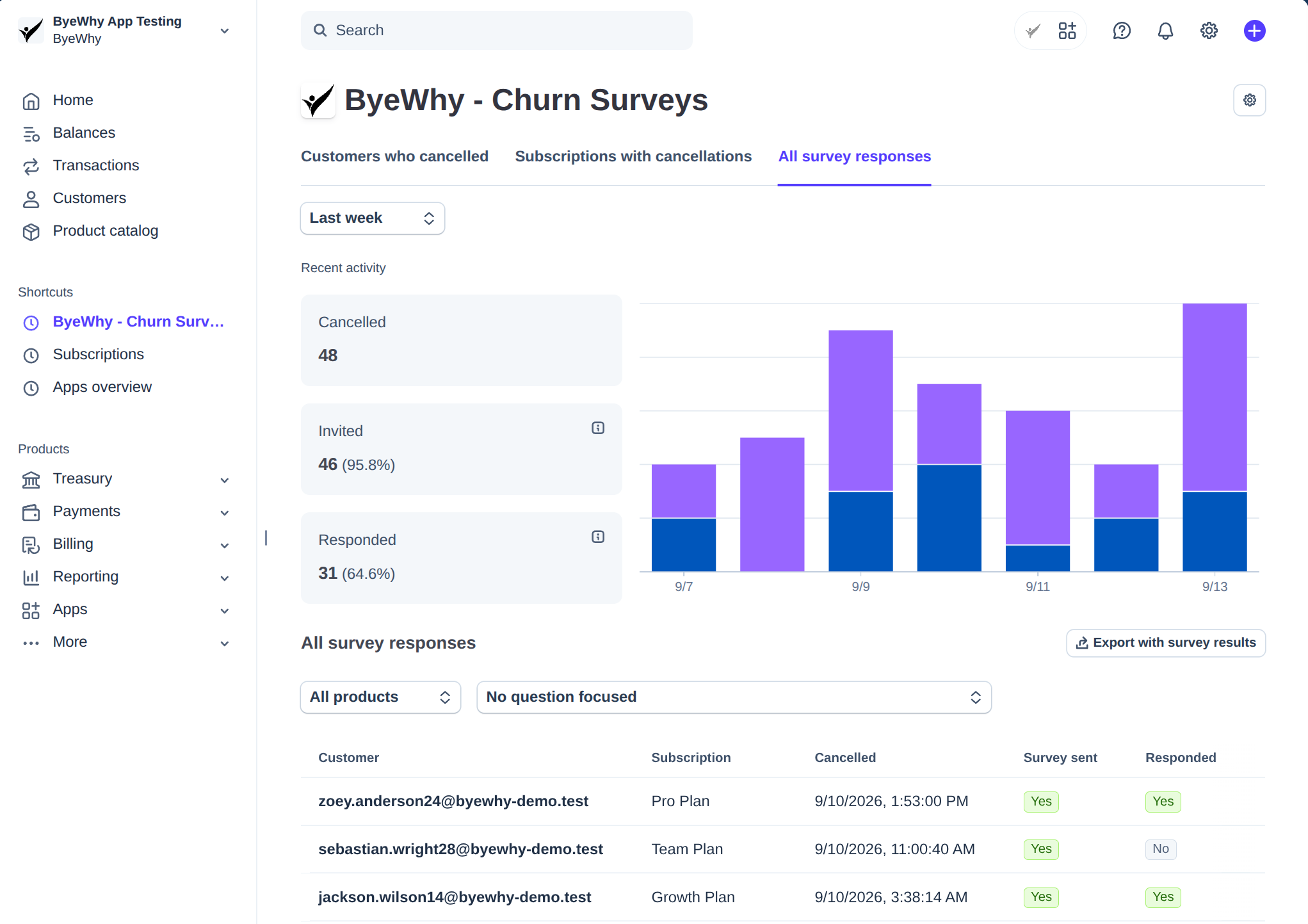Click the Customers person icon

pyautogui.click(x=31, y=199)
